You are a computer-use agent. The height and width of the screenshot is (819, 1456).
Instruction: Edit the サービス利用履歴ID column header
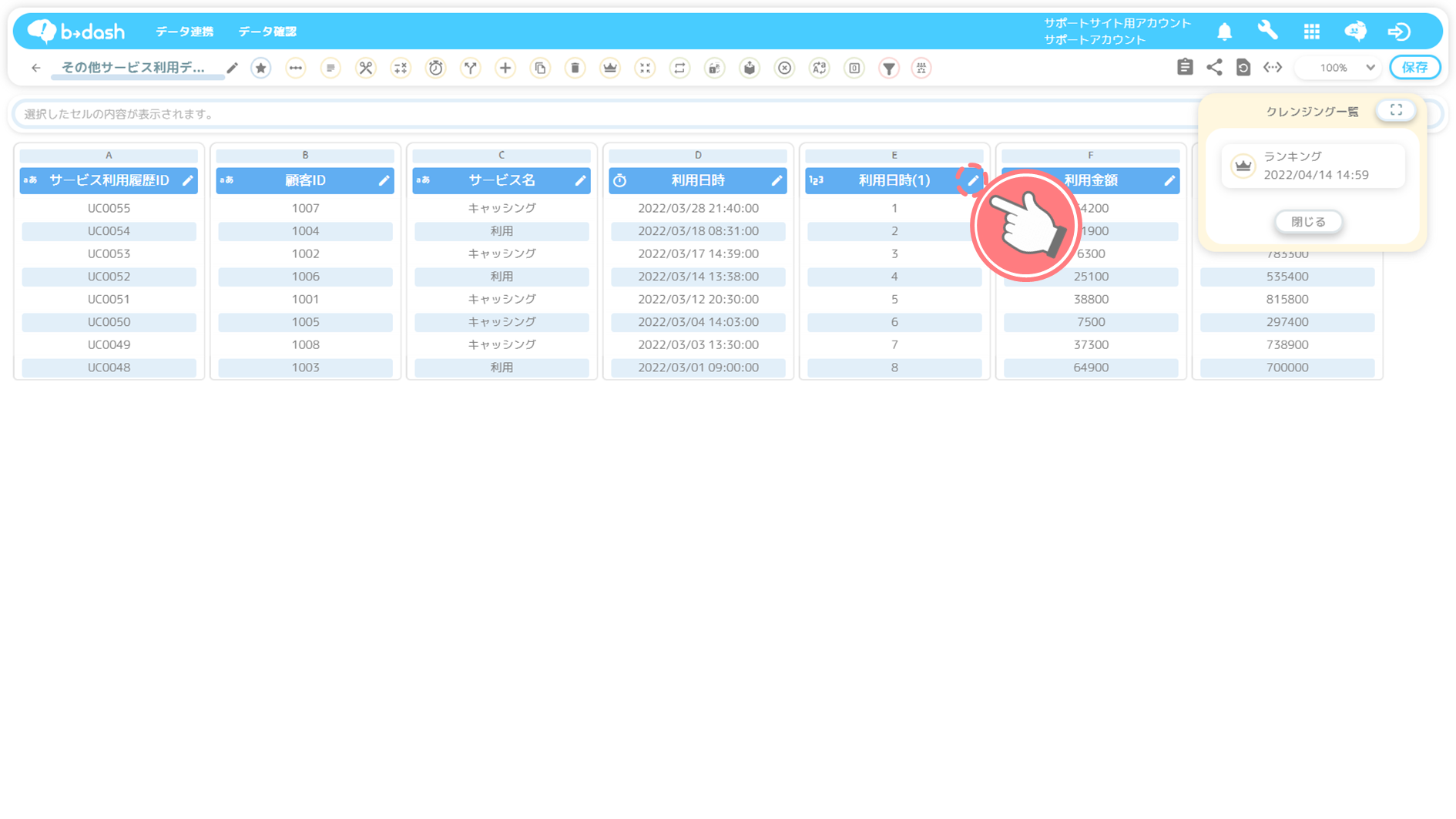(188, 180)
